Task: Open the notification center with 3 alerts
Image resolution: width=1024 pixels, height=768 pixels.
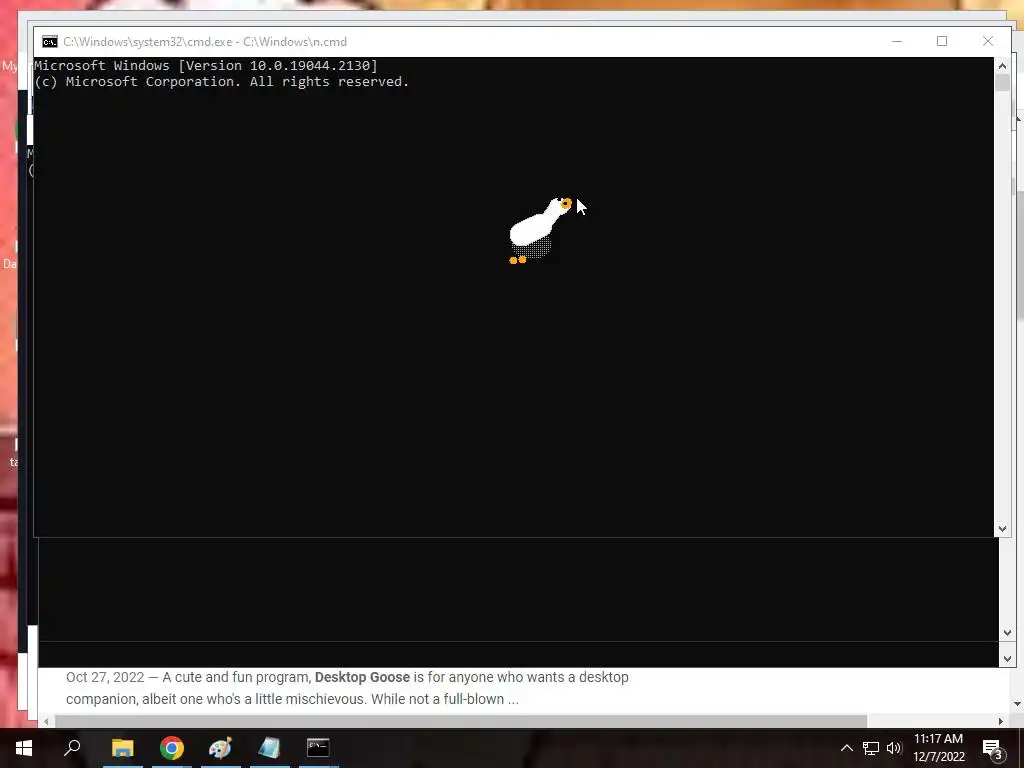Action: pos(993,748)
